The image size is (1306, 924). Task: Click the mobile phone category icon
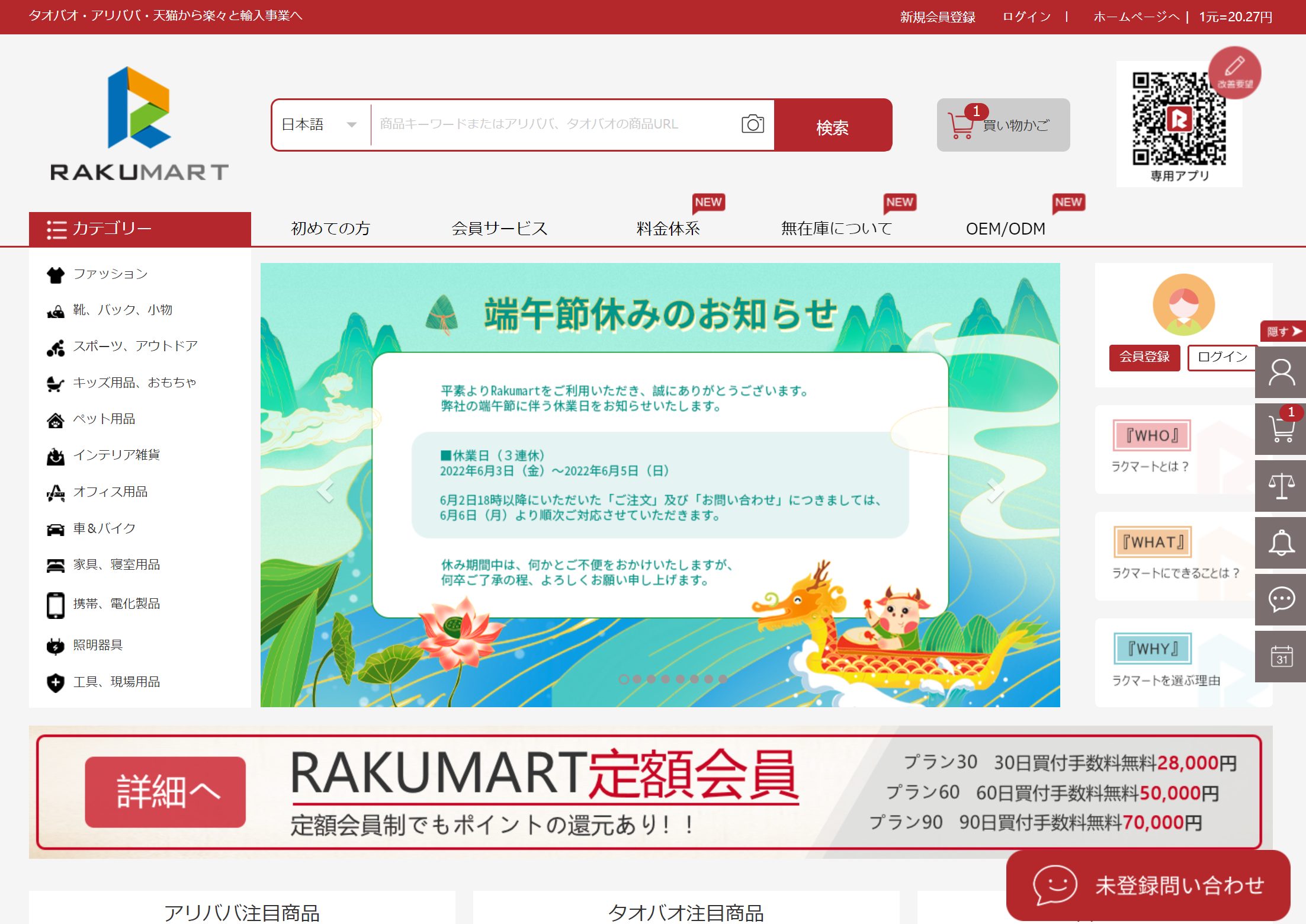tap(56, 605)
